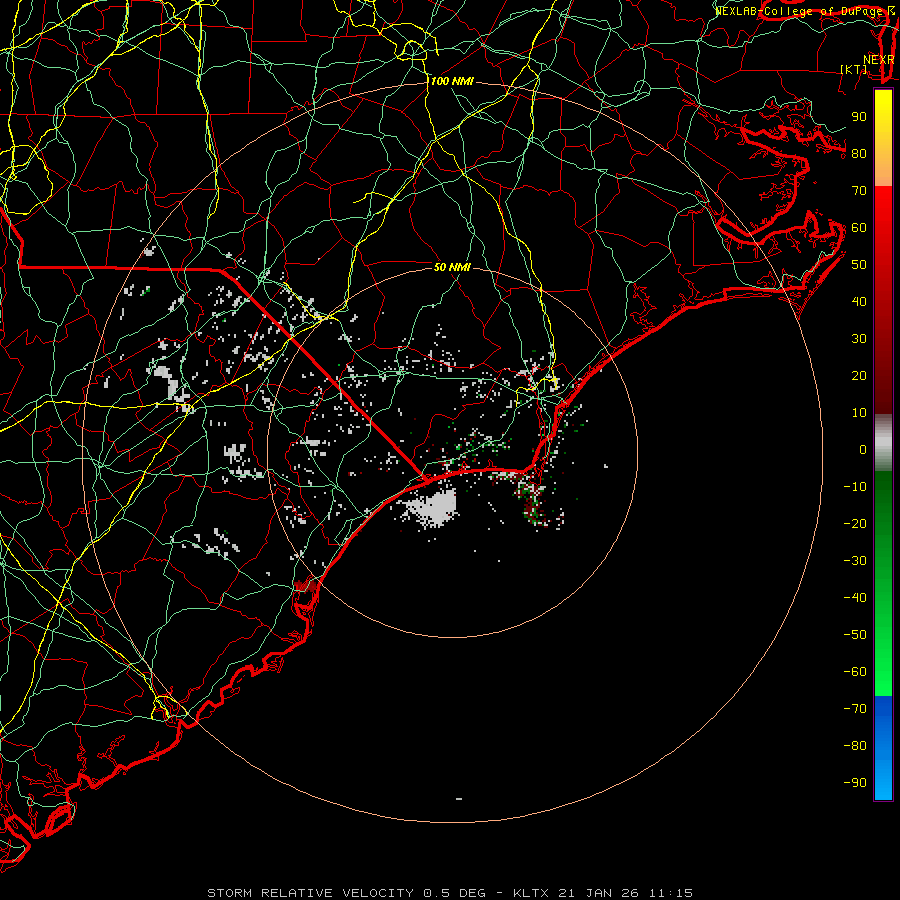Screen dimensions: 900x900
Task: Click the -20 value on velocity scale
Action: click(855, 524)
